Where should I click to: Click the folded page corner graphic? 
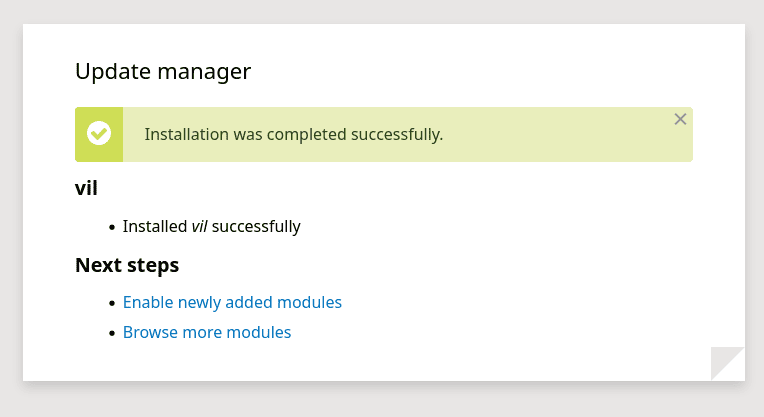click(727, 363)
